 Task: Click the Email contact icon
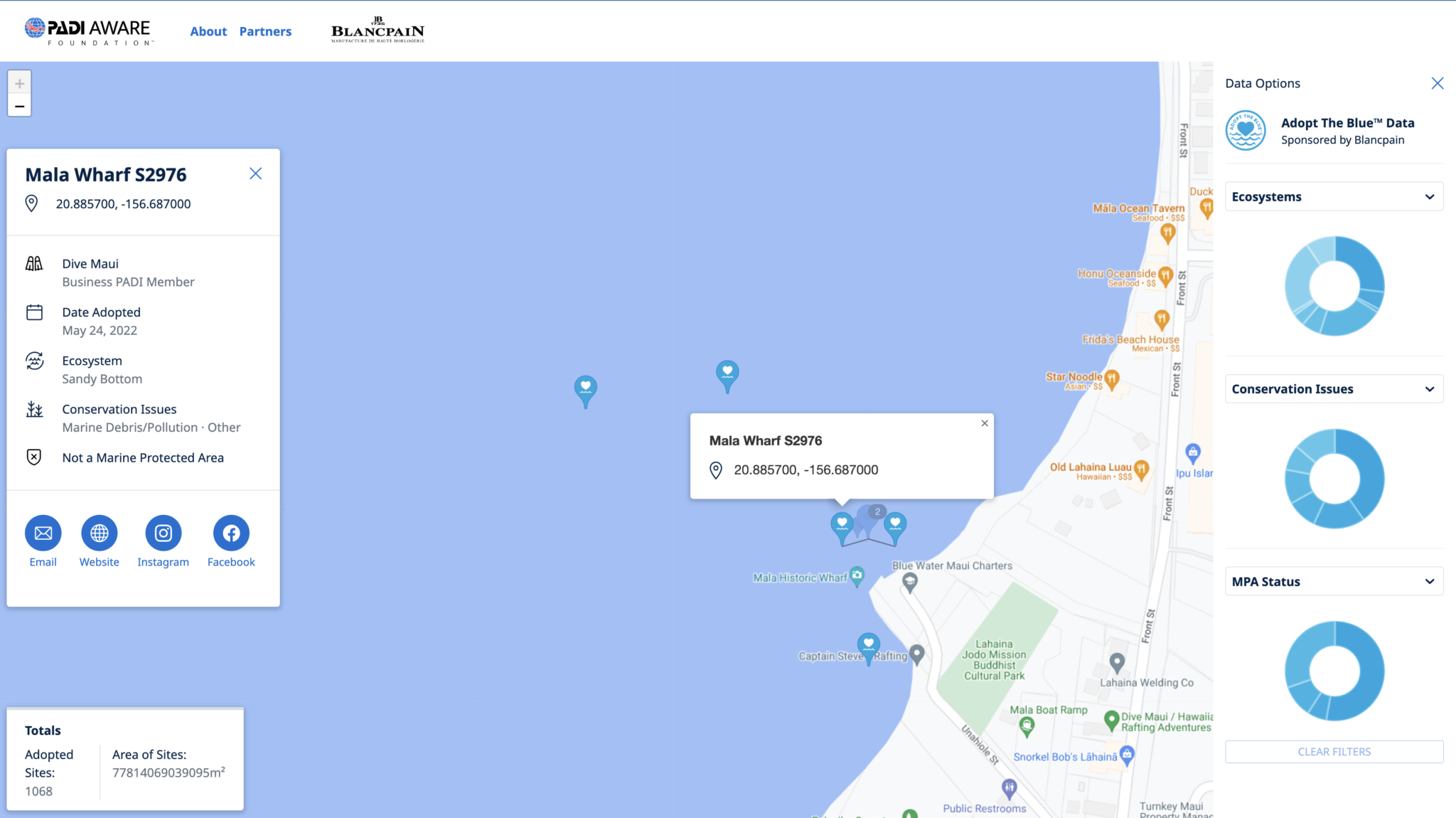click(43, 533)
